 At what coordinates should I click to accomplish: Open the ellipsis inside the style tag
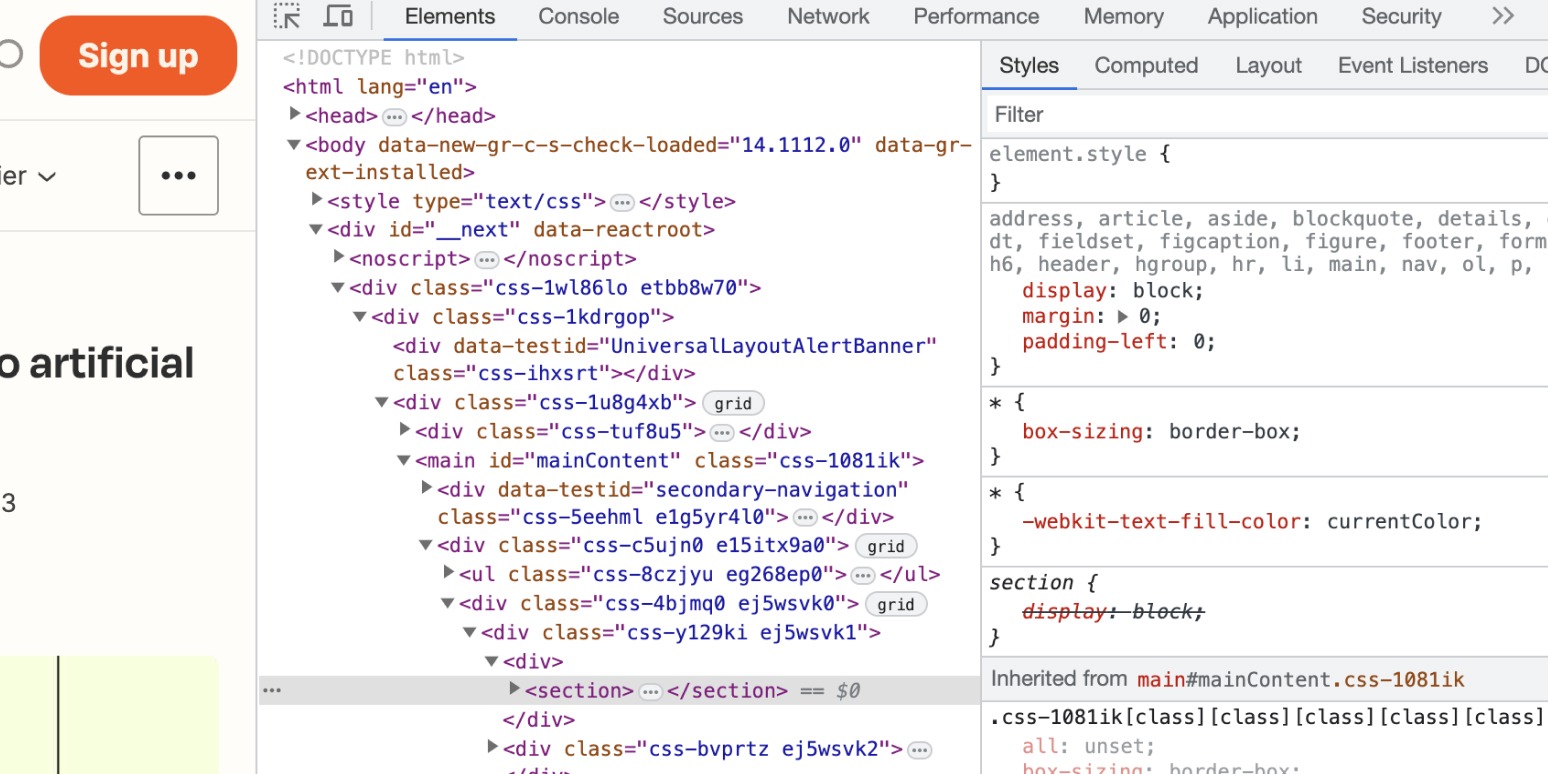pyautogui.click(x=621, y=201)
